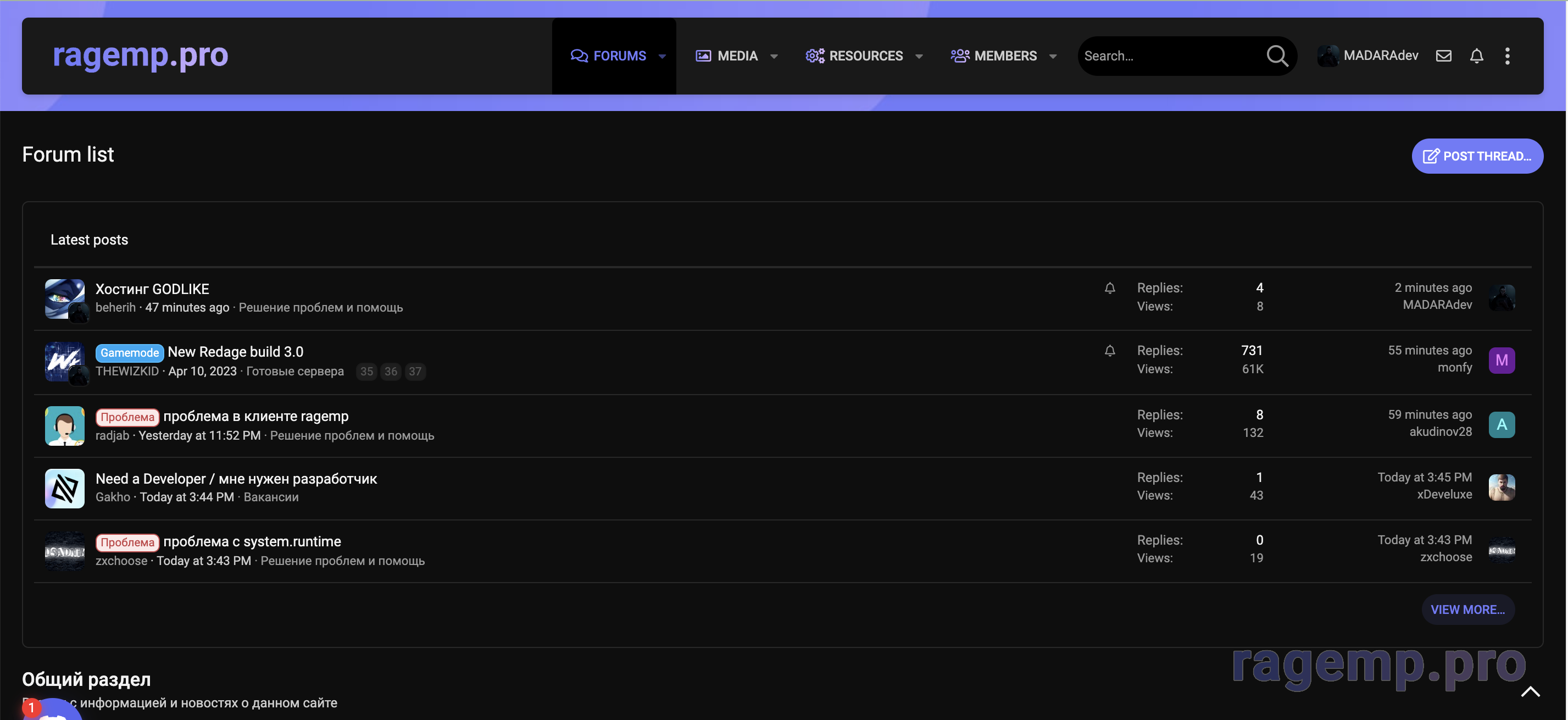This screenshot has height=720, width=1568.
Task: Click the Post Thread button
Action: click(x=1477, y=156)
